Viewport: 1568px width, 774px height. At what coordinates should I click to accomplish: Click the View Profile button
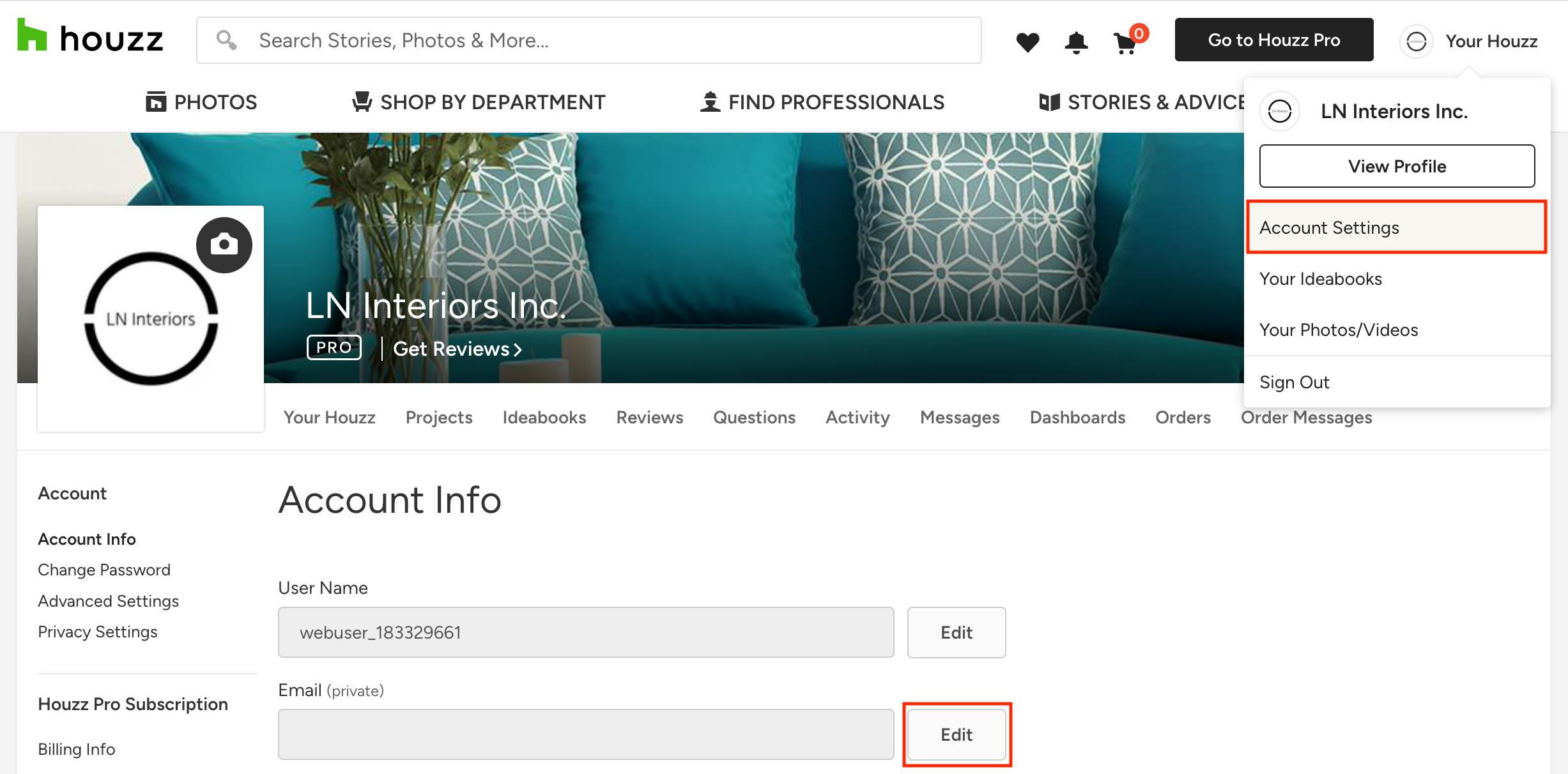1397,166
